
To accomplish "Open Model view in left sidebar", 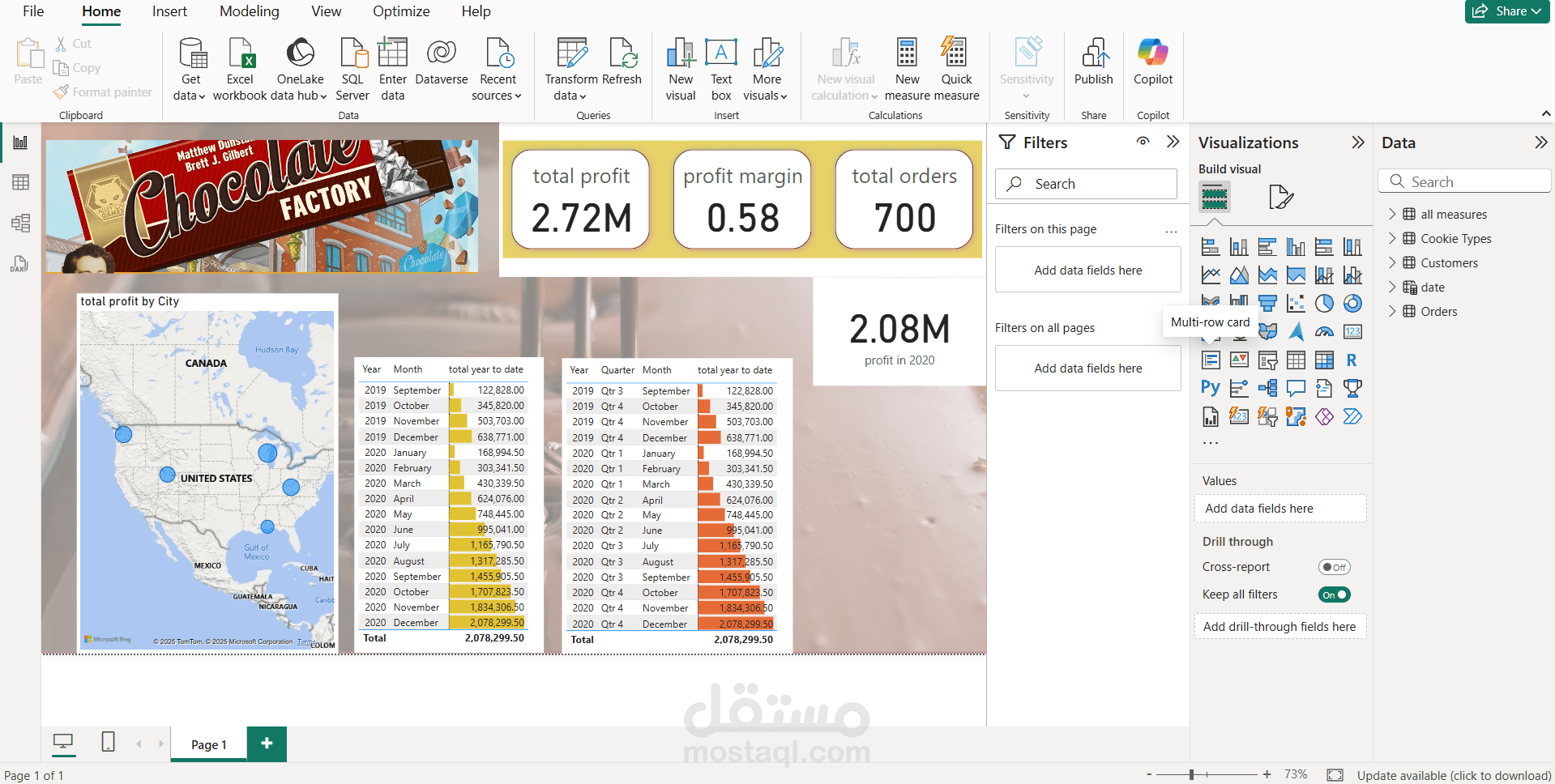I will click(20, 223).
